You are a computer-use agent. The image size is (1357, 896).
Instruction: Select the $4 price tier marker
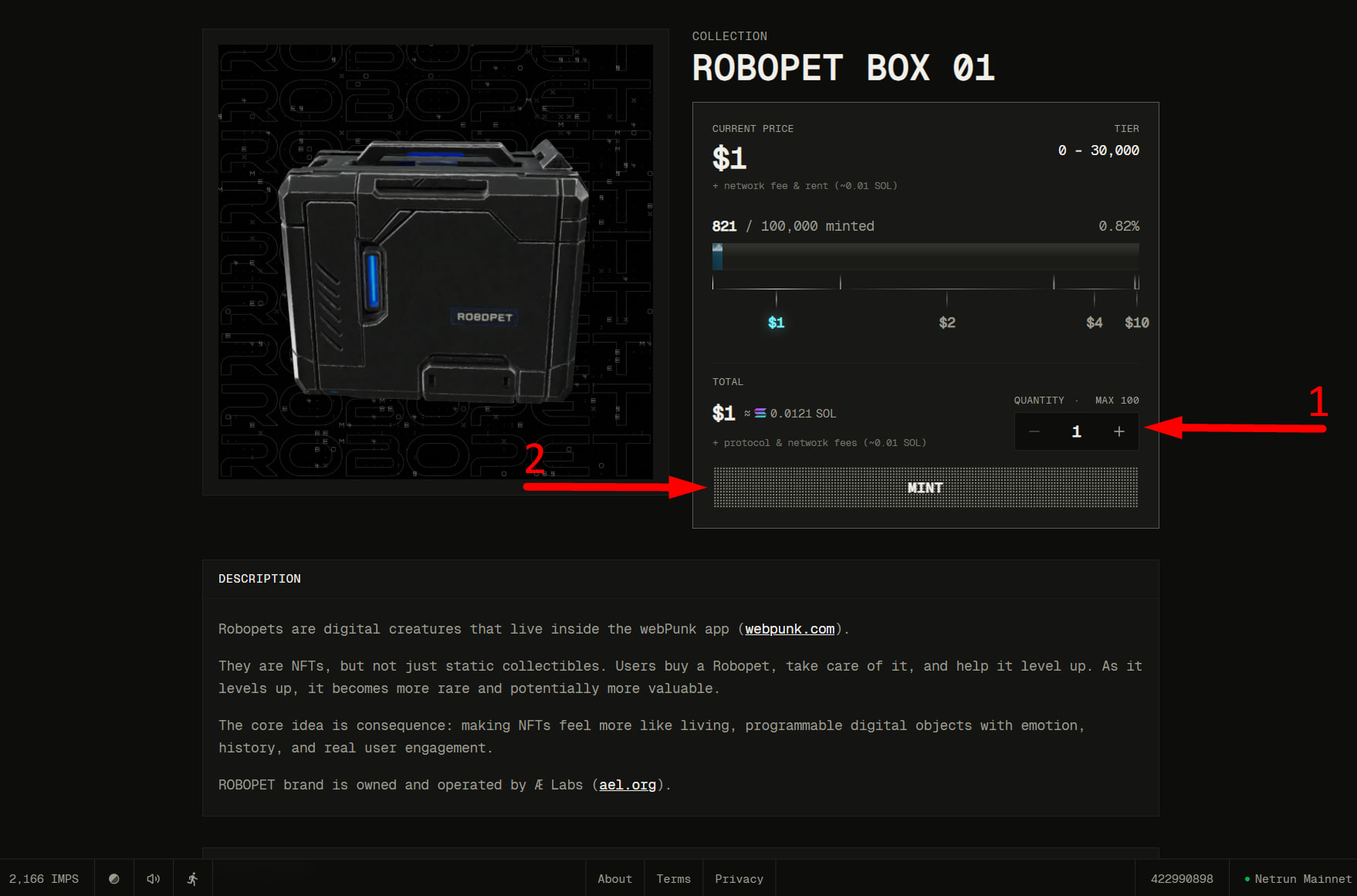pos(1094,323)
